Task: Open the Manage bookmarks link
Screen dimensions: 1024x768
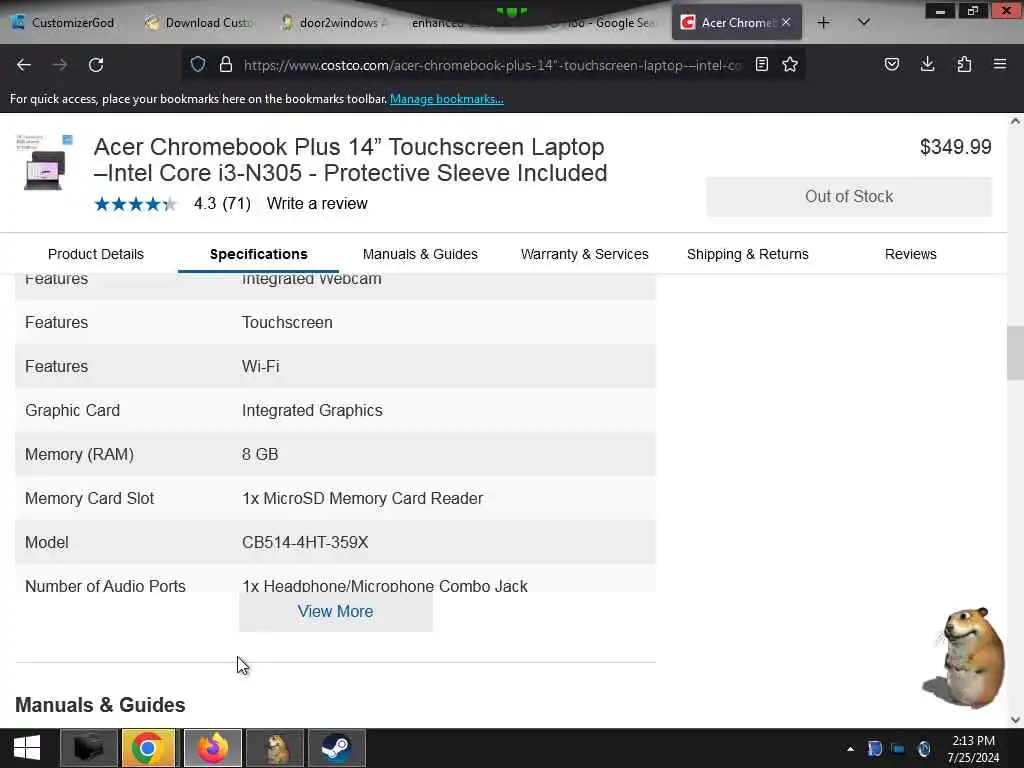Action: [447, 99]
